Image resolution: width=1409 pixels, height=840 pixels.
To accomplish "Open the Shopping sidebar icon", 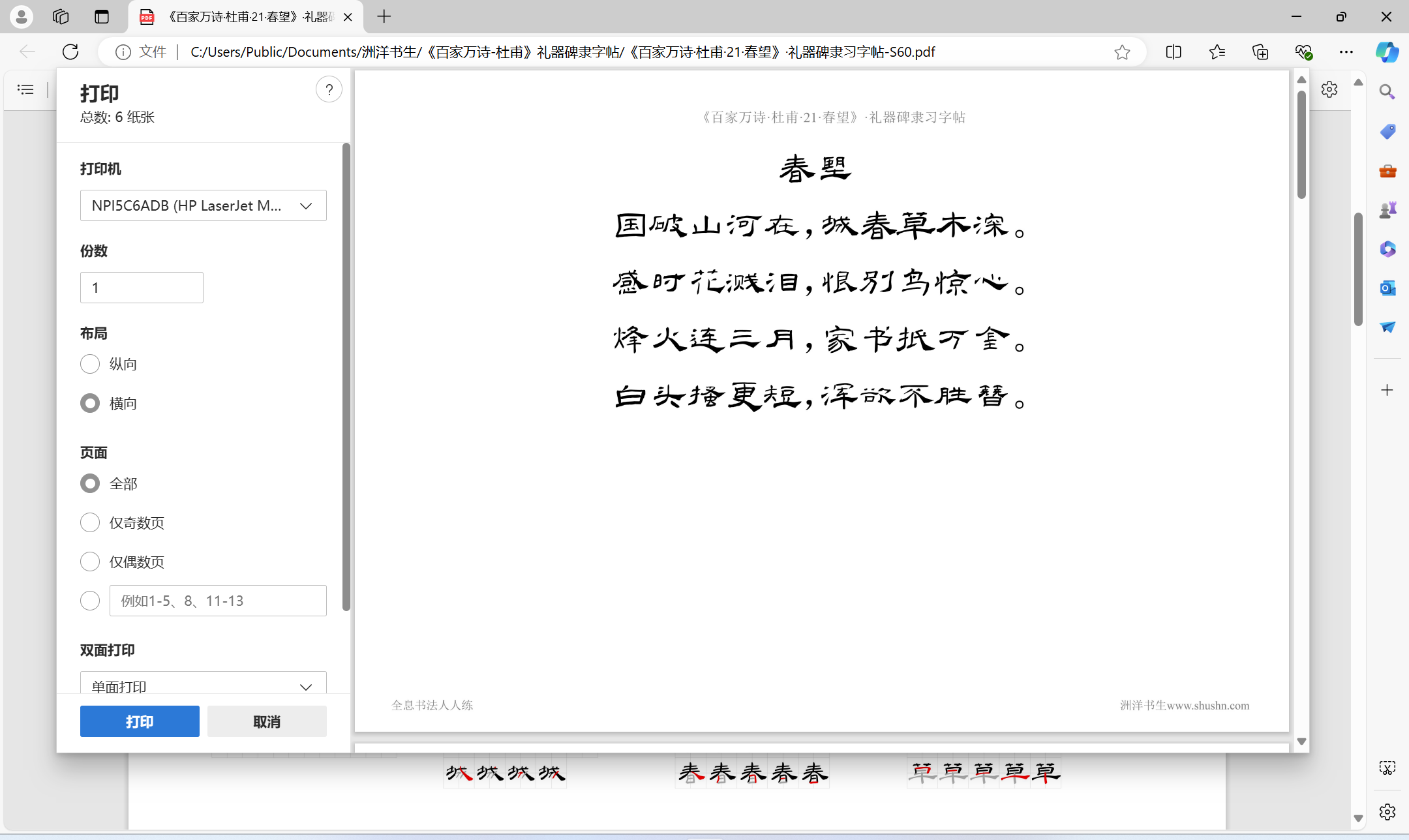I will (1387, 132).
